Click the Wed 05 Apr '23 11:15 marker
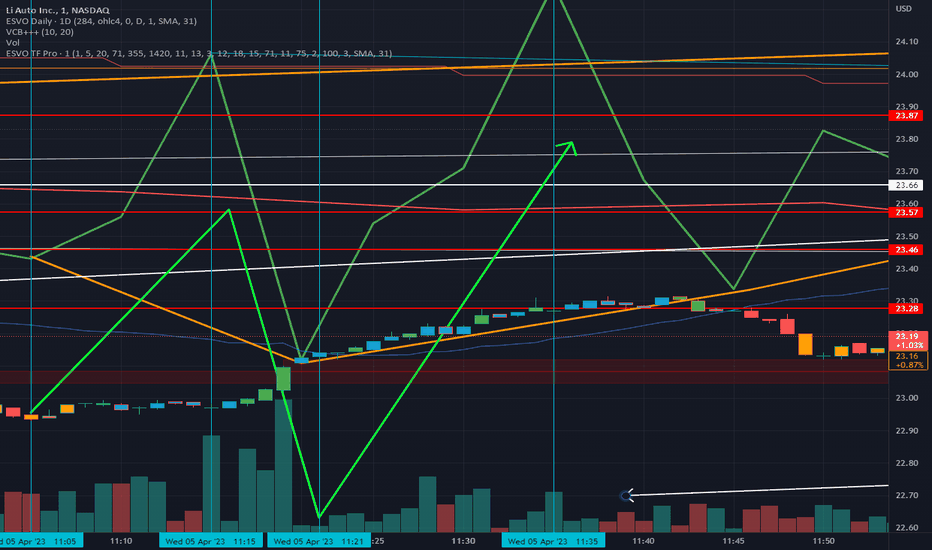Viewport: 932px width, 550px height. [x=210, y=541]
